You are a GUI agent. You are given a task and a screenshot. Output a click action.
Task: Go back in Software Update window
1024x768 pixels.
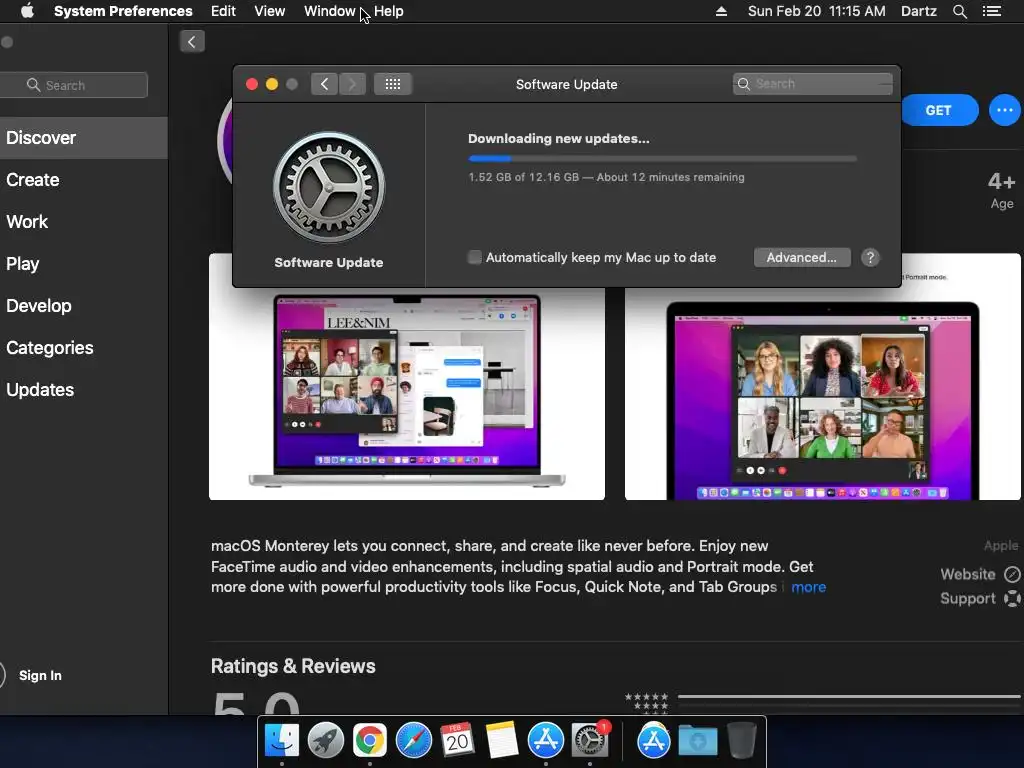324,84
